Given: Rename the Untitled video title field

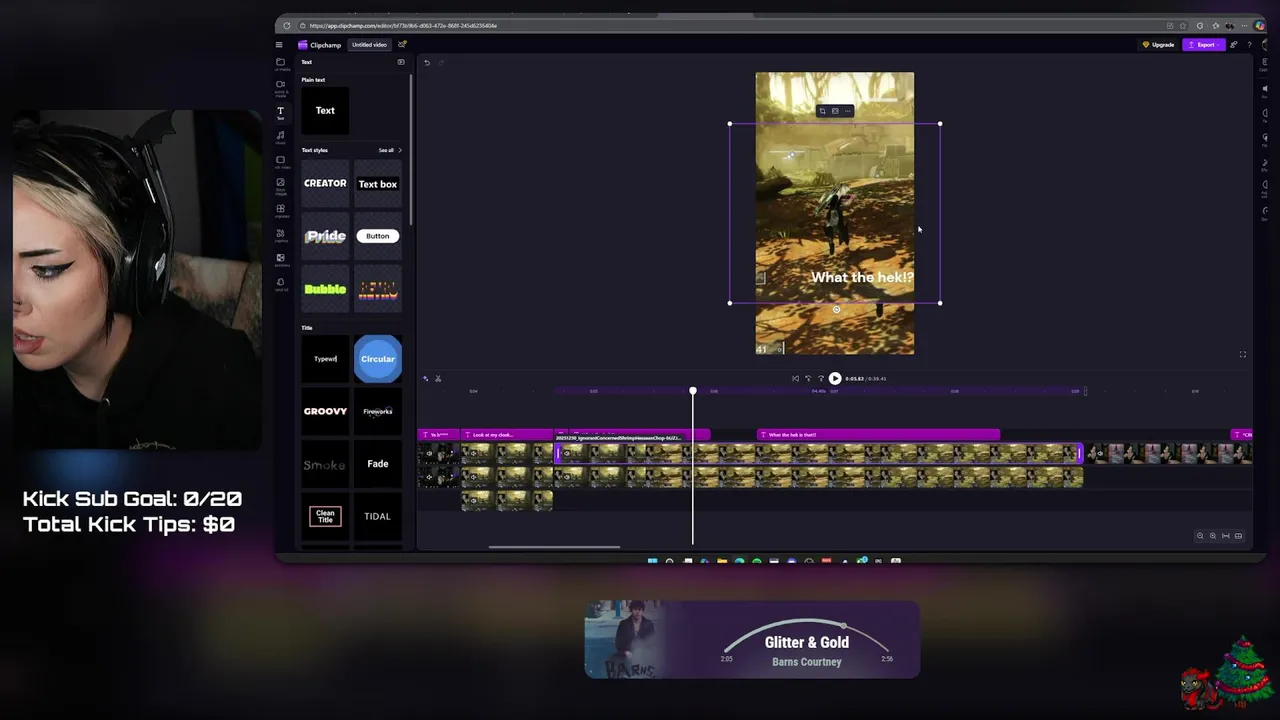Looking at the screenshot, I should (x=369, y=45).
